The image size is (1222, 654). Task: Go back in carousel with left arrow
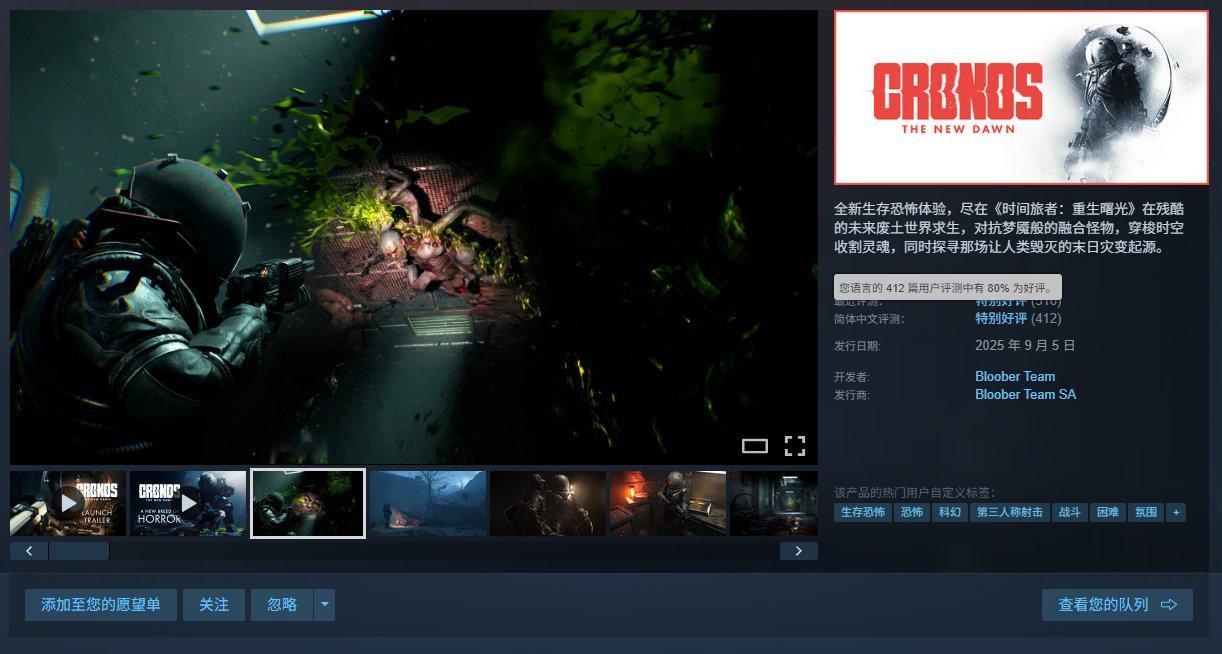[x=29, y=550]
